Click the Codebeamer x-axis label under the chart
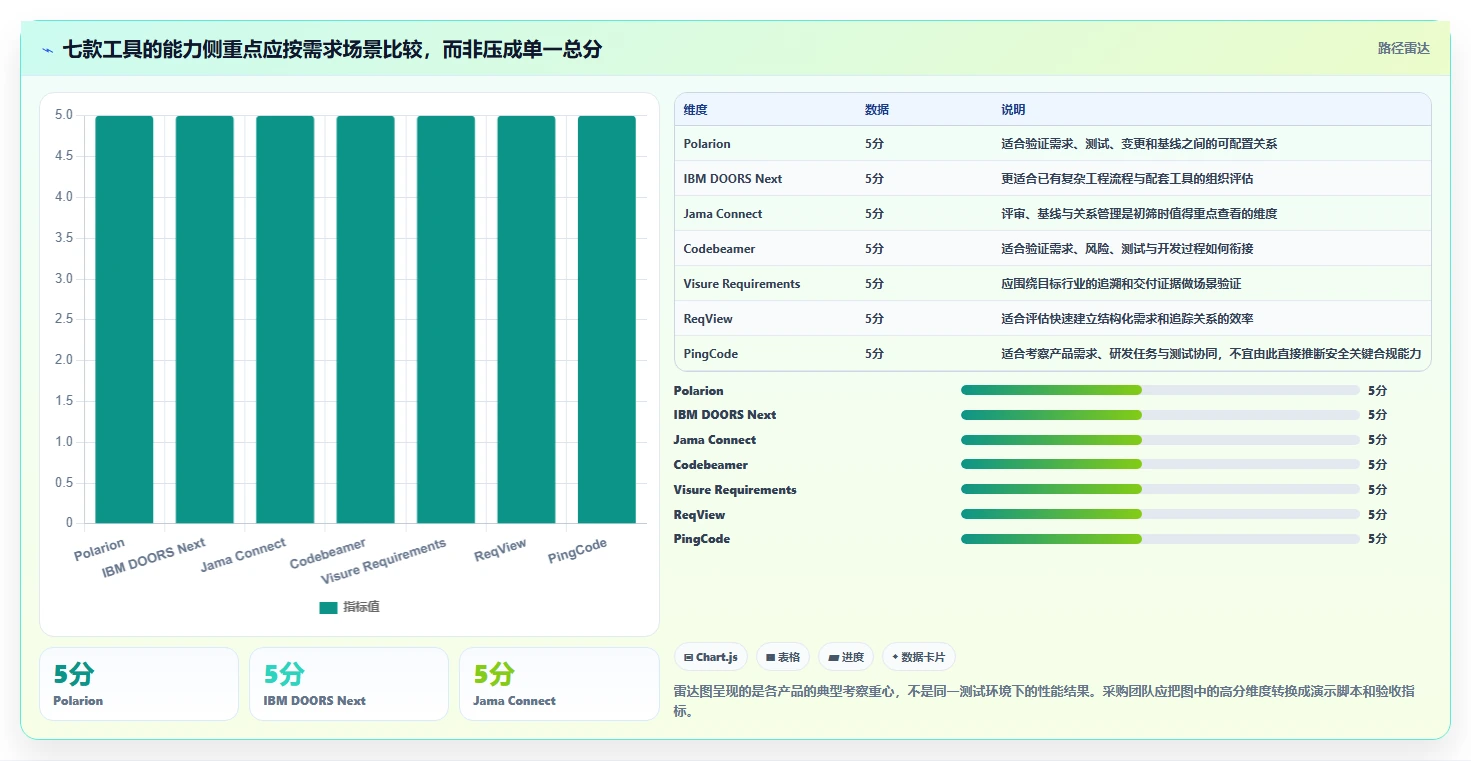Screen dimensions: 1471x761 click(328, 553)
